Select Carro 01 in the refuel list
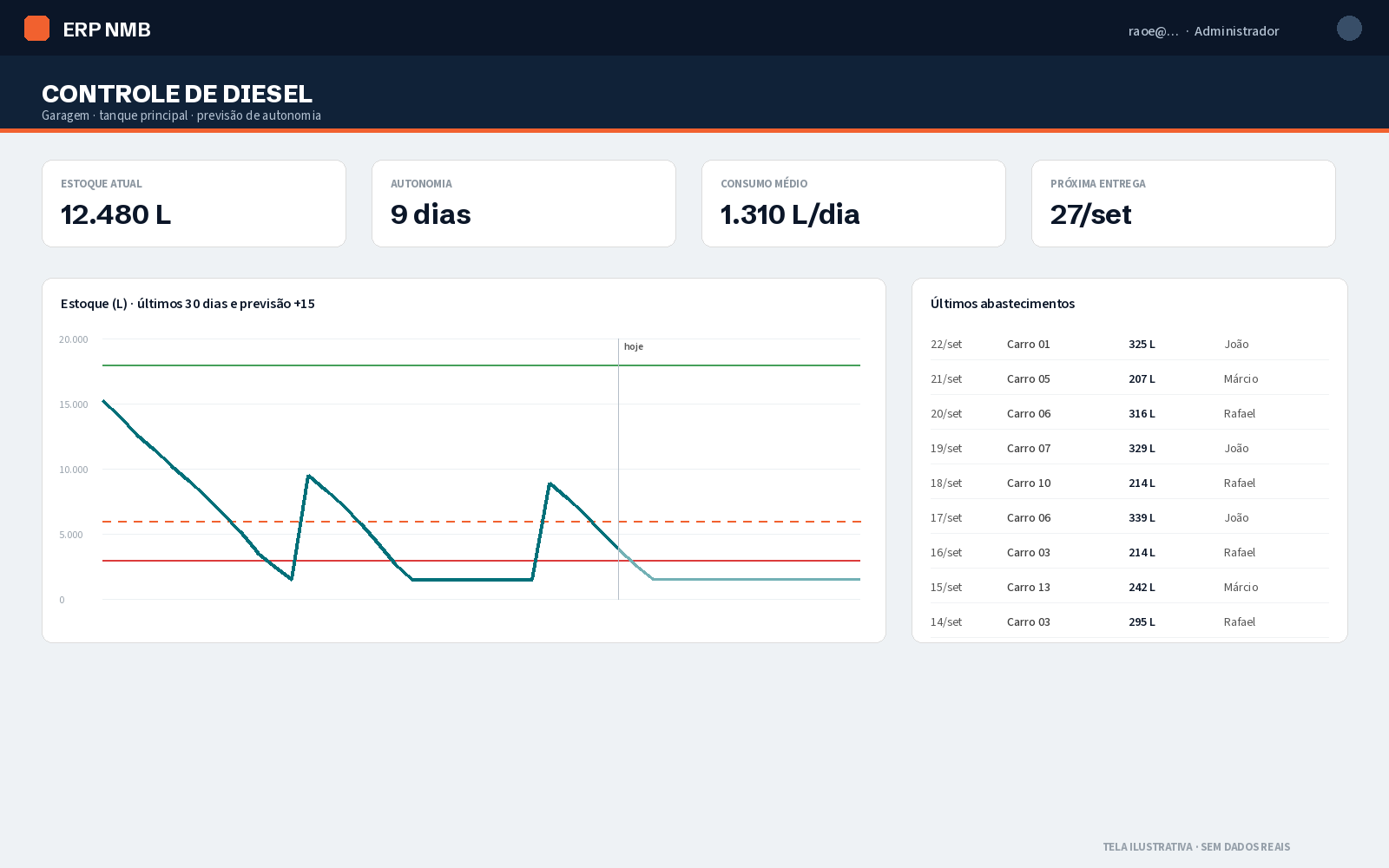The width and height of the screenshot is (1389, 868). [x=1029, y=345]
